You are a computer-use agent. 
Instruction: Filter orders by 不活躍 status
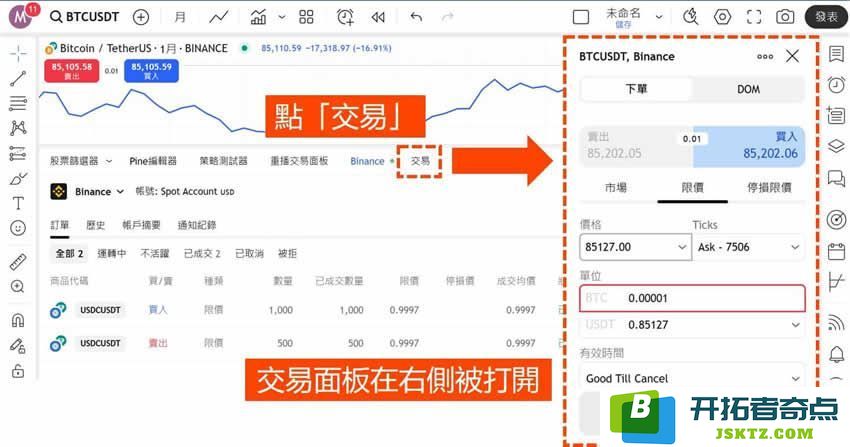(155, 254)
